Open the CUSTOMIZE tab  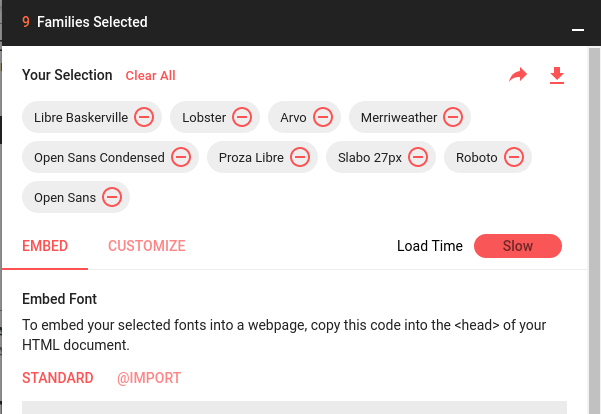pyautogui.click(x=147, y=246)
